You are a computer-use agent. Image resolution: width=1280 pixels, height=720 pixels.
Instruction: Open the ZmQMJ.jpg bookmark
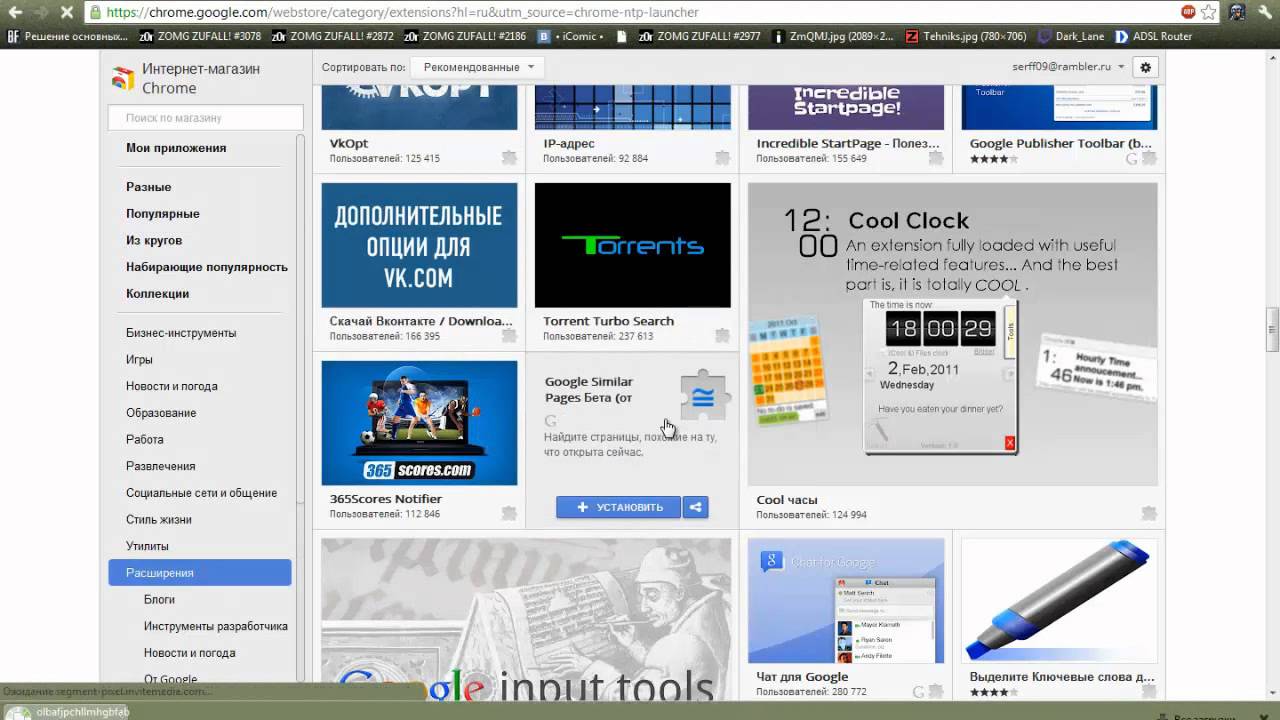click(832, 36)
